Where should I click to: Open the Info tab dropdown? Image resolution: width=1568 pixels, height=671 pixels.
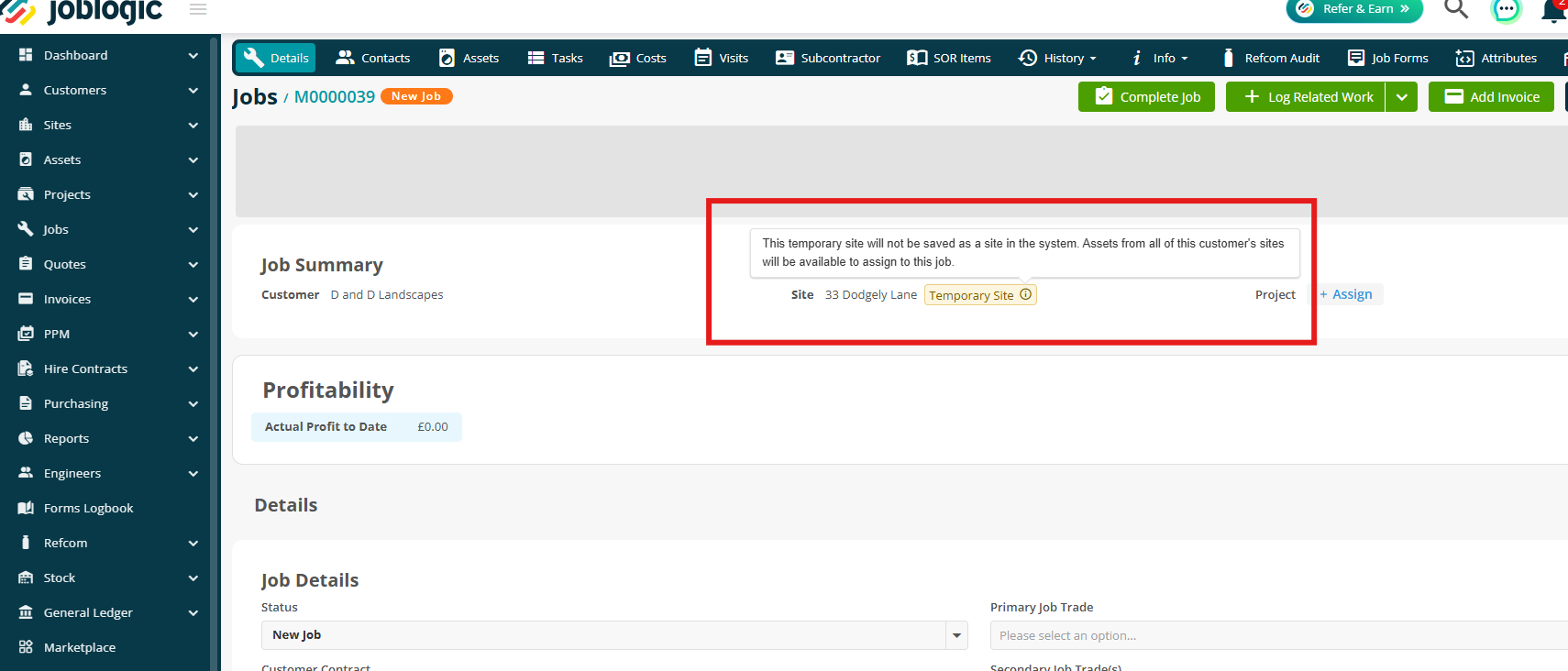coord(1160,58)
